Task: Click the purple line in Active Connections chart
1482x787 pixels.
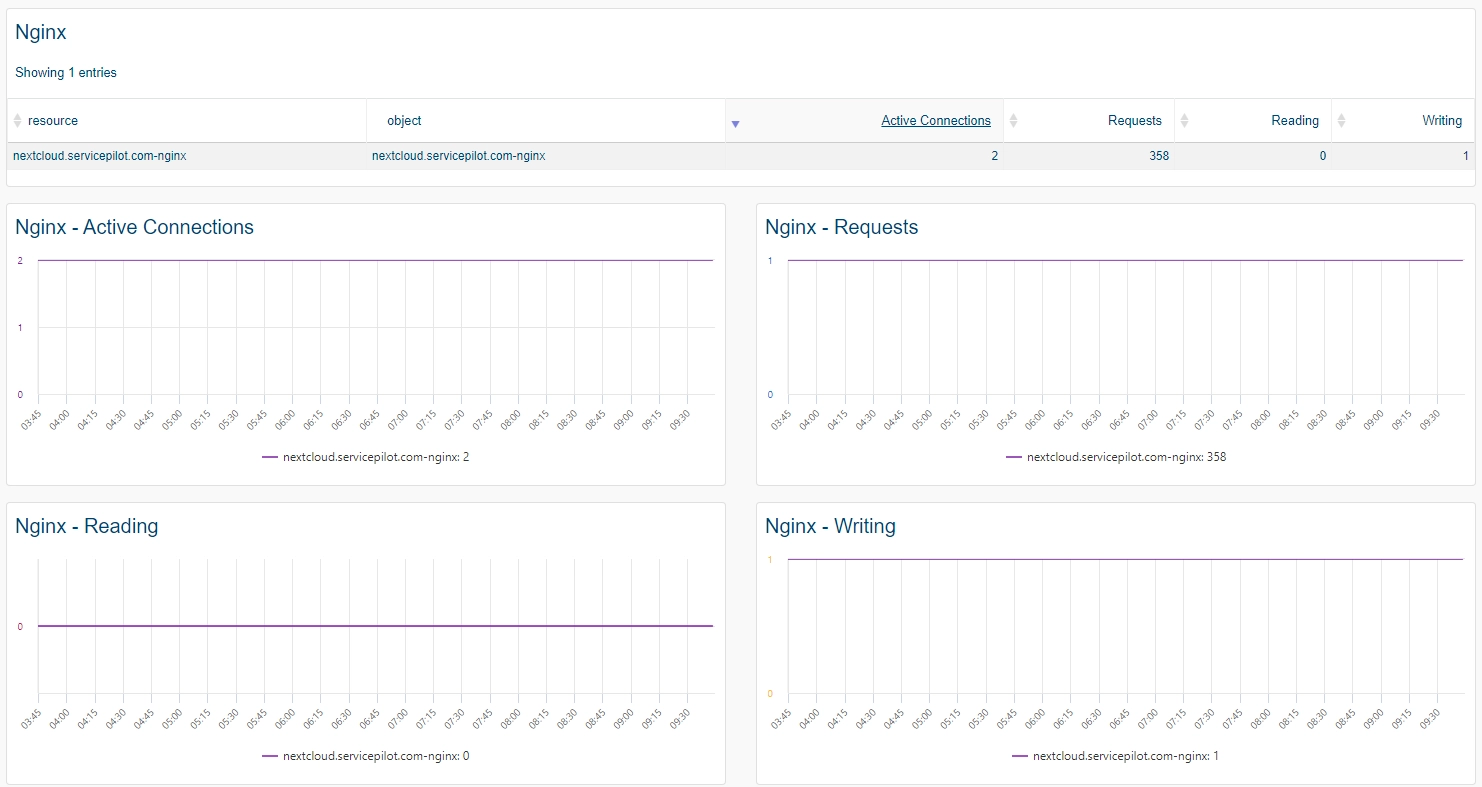Action: (375, 260)
